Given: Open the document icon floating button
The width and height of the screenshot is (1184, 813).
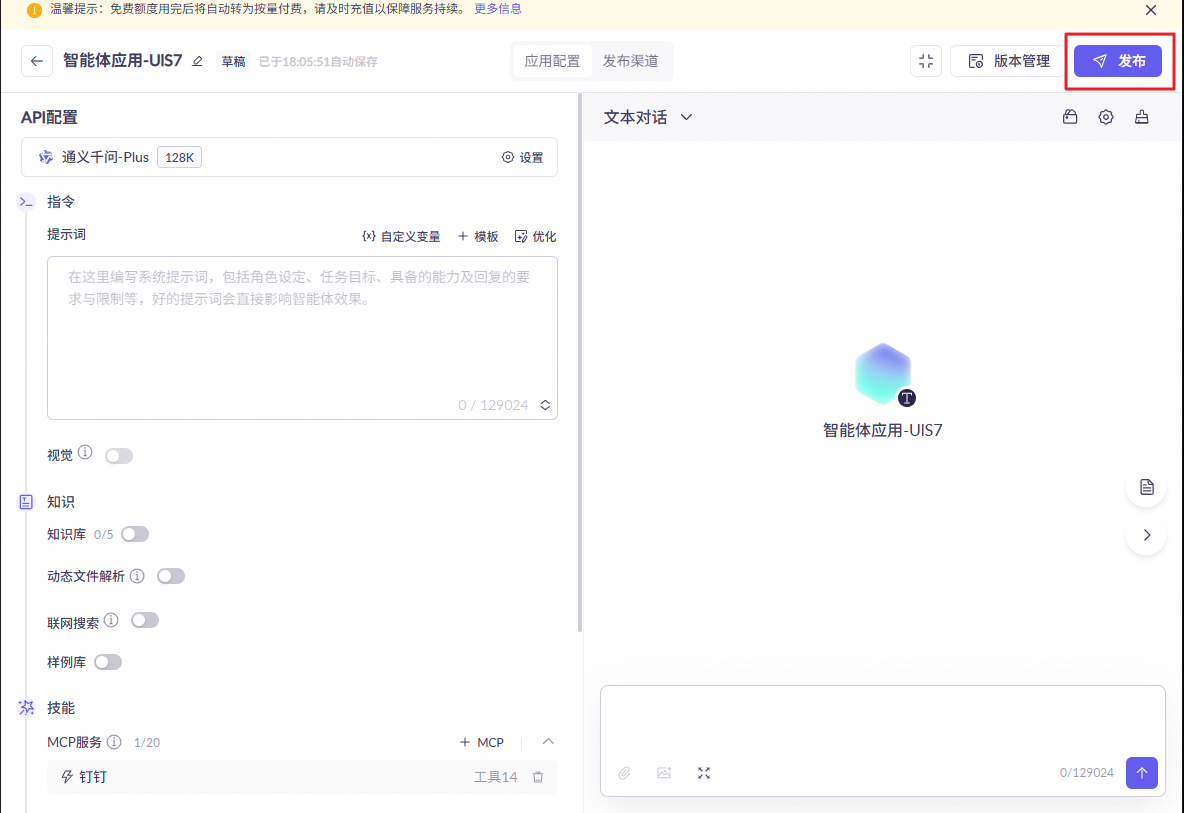Looking at the screenshot, I should (x=1146, y=487).
